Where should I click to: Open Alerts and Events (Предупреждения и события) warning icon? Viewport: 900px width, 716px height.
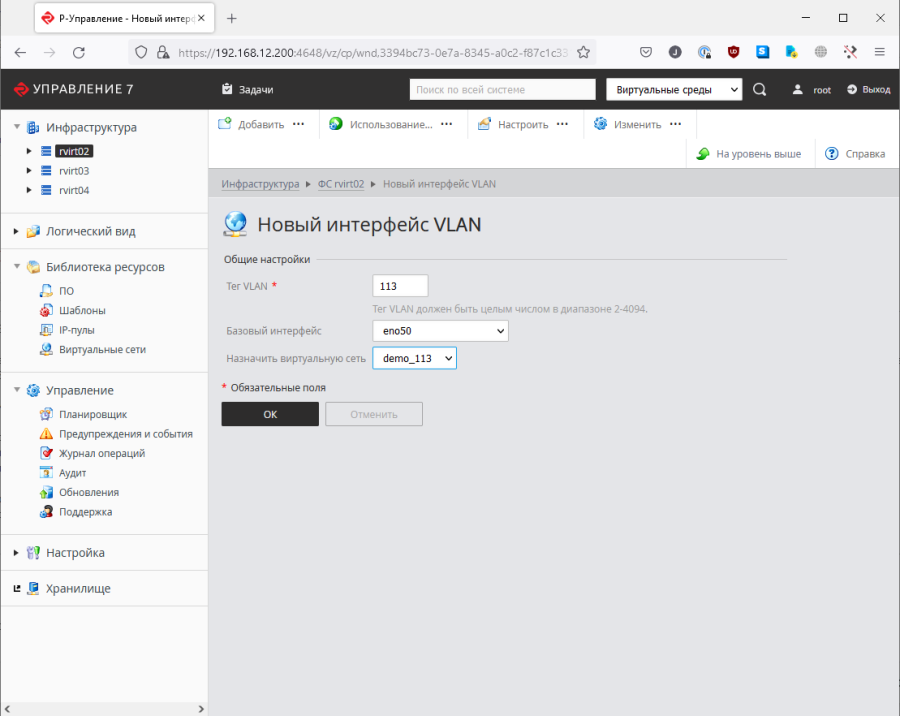pos(46,434)
